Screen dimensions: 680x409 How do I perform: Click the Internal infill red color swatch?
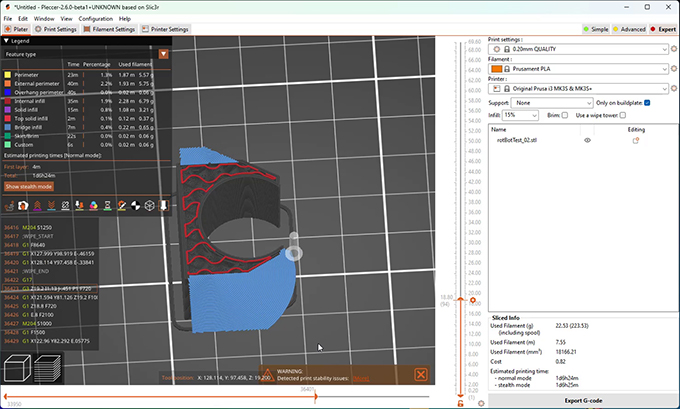pos(7,101)
